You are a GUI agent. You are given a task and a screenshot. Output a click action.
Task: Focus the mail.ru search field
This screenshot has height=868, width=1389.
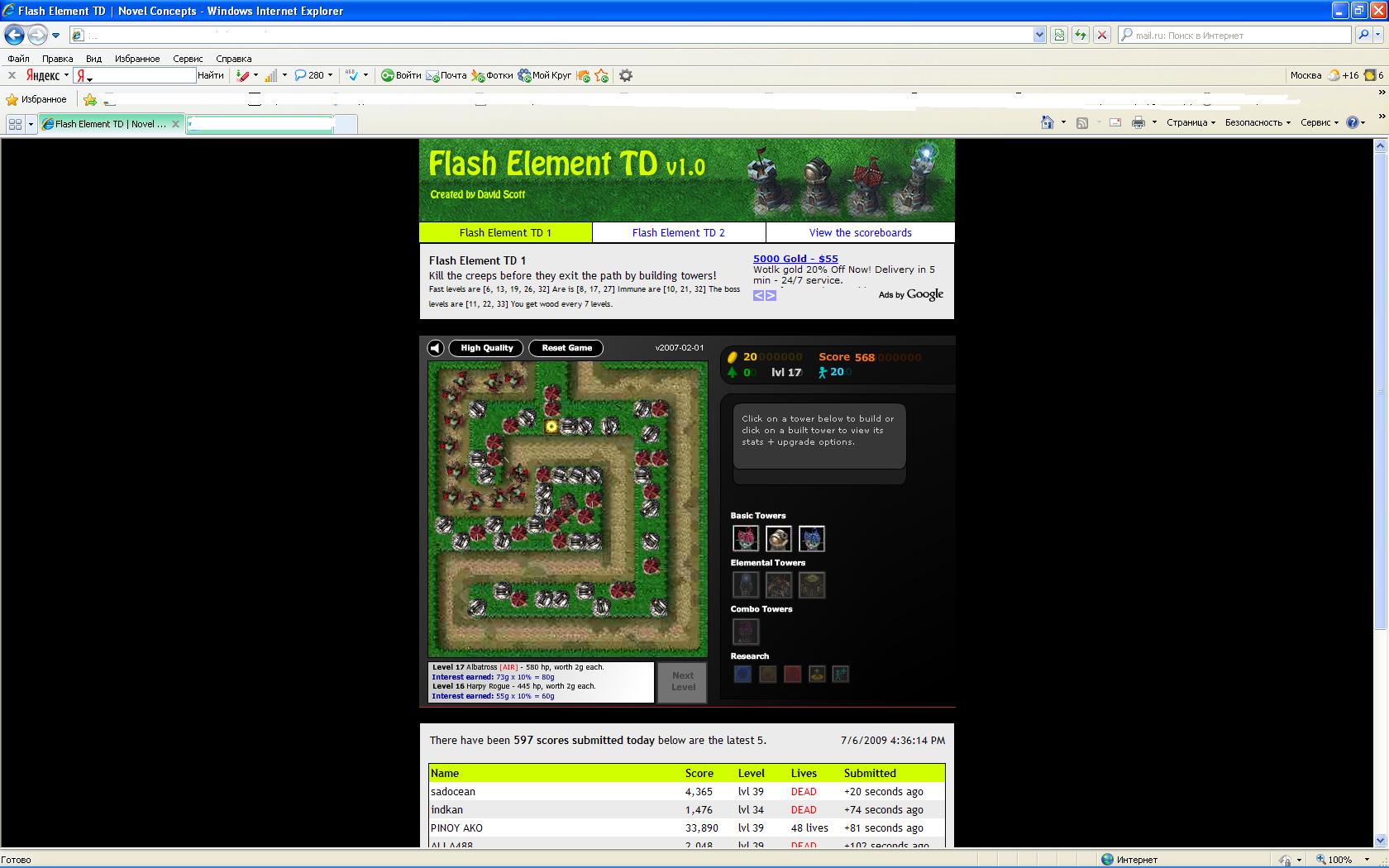pos(1235,35)
